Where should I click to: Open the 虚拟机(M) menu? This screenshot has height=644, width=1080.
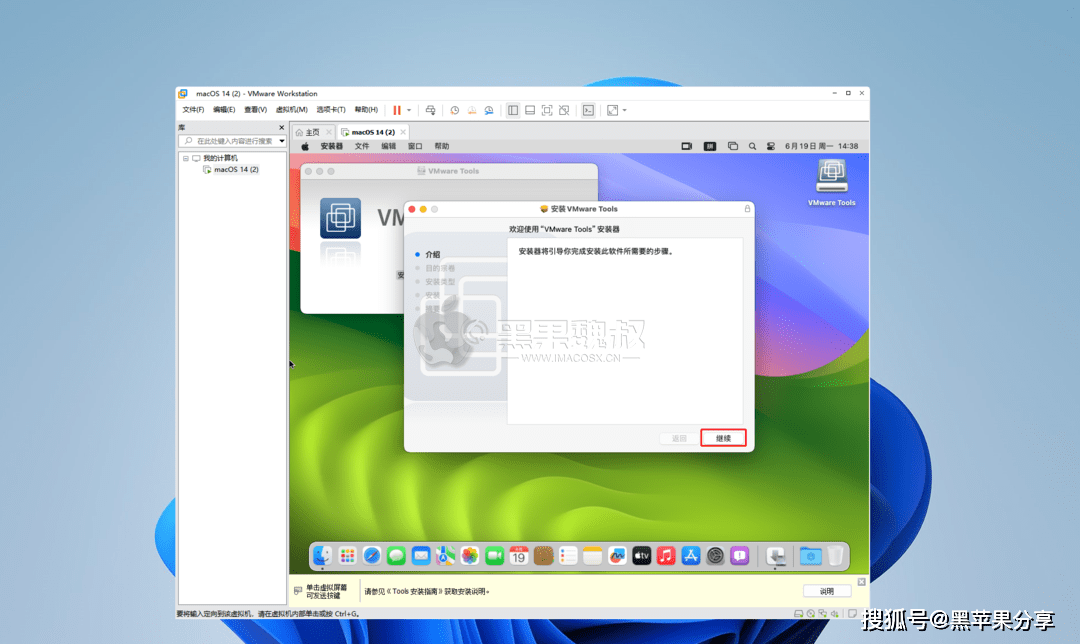291,110
